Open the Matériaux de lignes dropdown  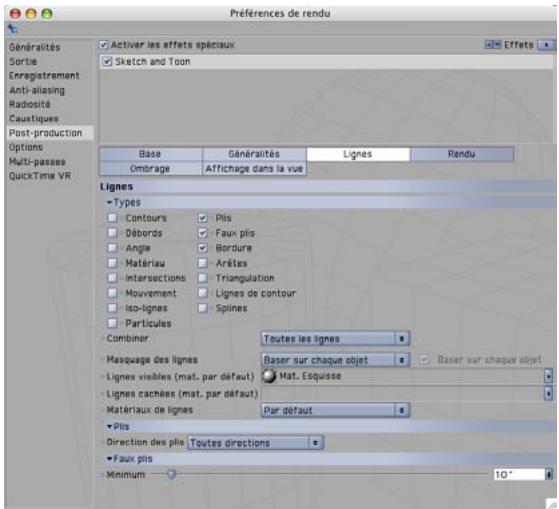coord(335,410)
